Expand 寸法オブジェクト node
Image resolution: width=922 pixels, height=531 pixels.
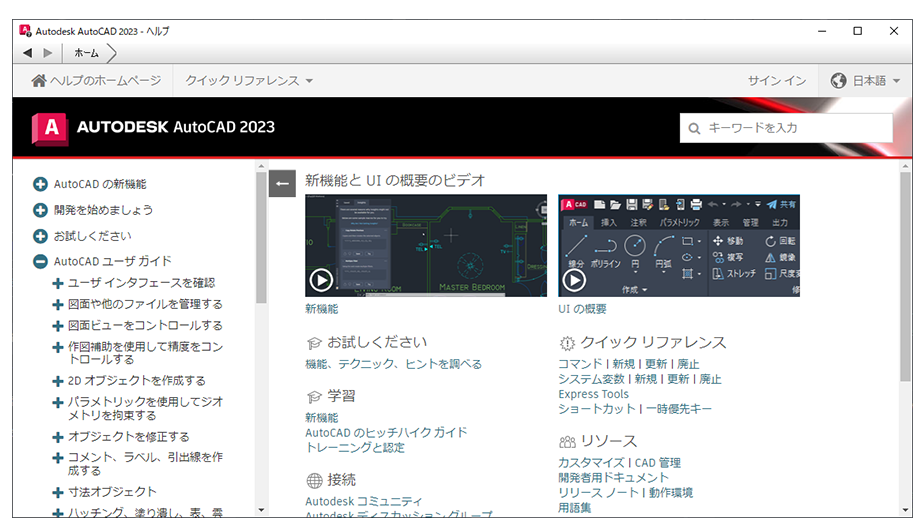click(58, 492)
